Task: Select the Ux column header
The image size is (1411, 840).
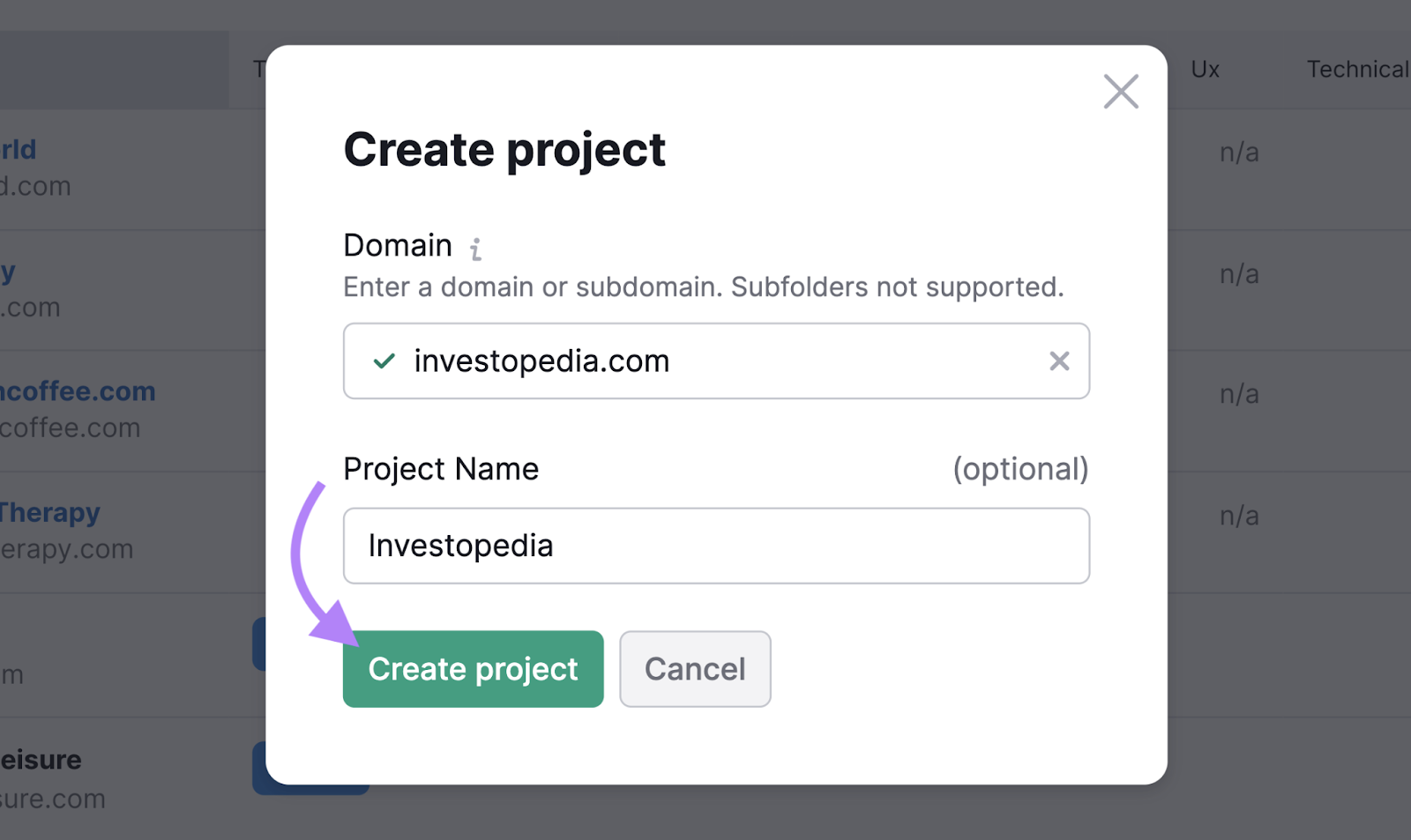Action: 1205,69
